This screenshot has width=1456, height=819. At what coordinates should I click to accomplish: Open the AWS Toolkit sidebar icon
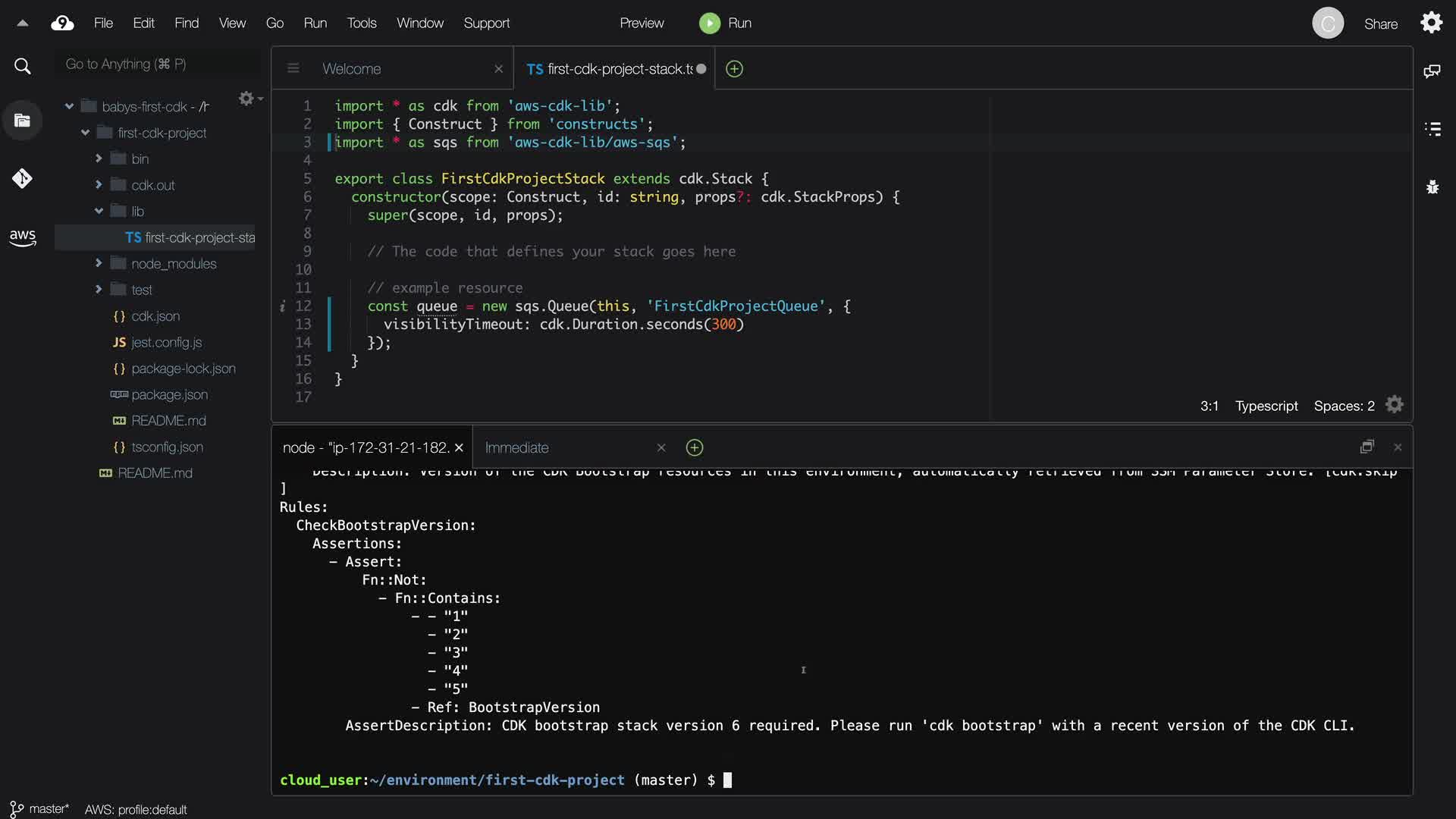(23, 237)
